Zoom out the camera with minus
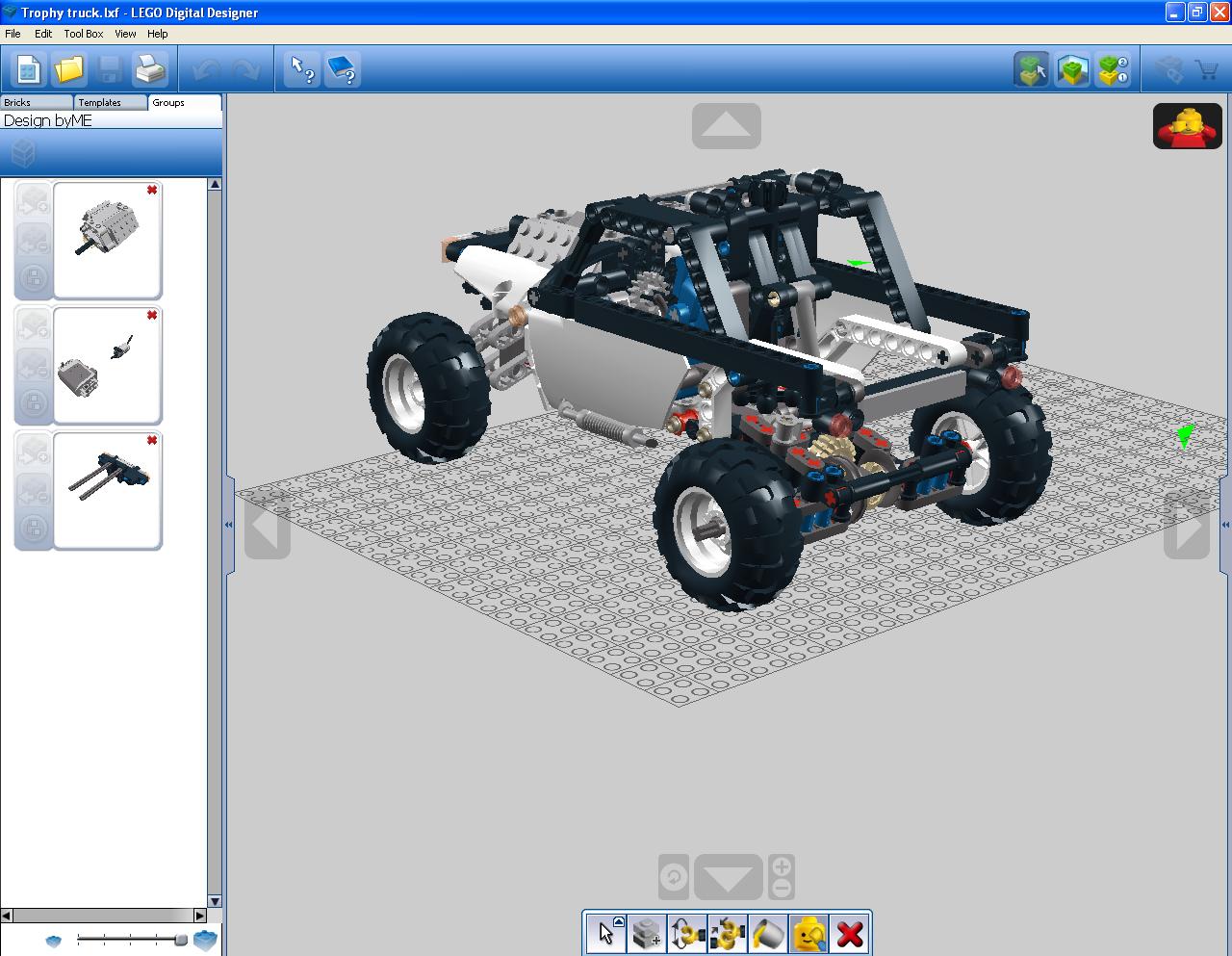Image resolution: width=1232 pixels, height=956 pixels. 782,888
